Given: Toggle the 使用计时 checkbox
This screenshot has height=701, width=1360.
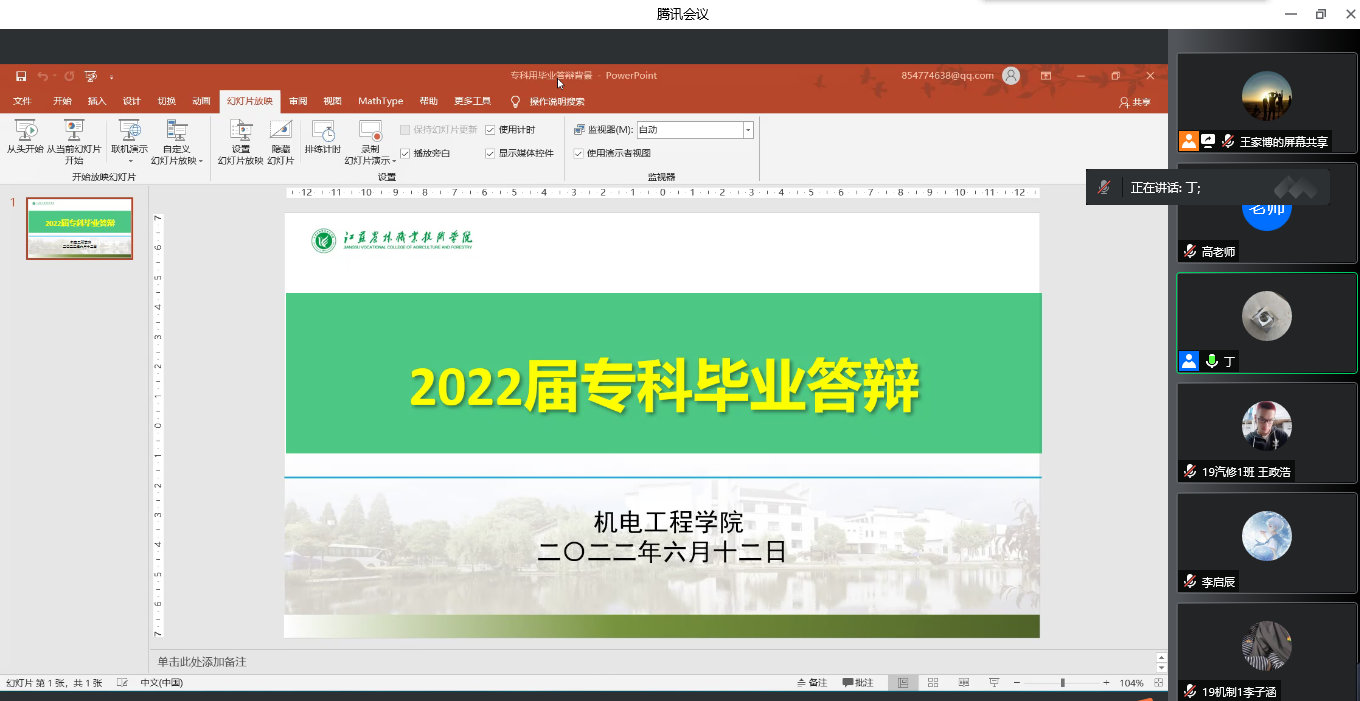Looking at the screenshot, I should point(491,130).
